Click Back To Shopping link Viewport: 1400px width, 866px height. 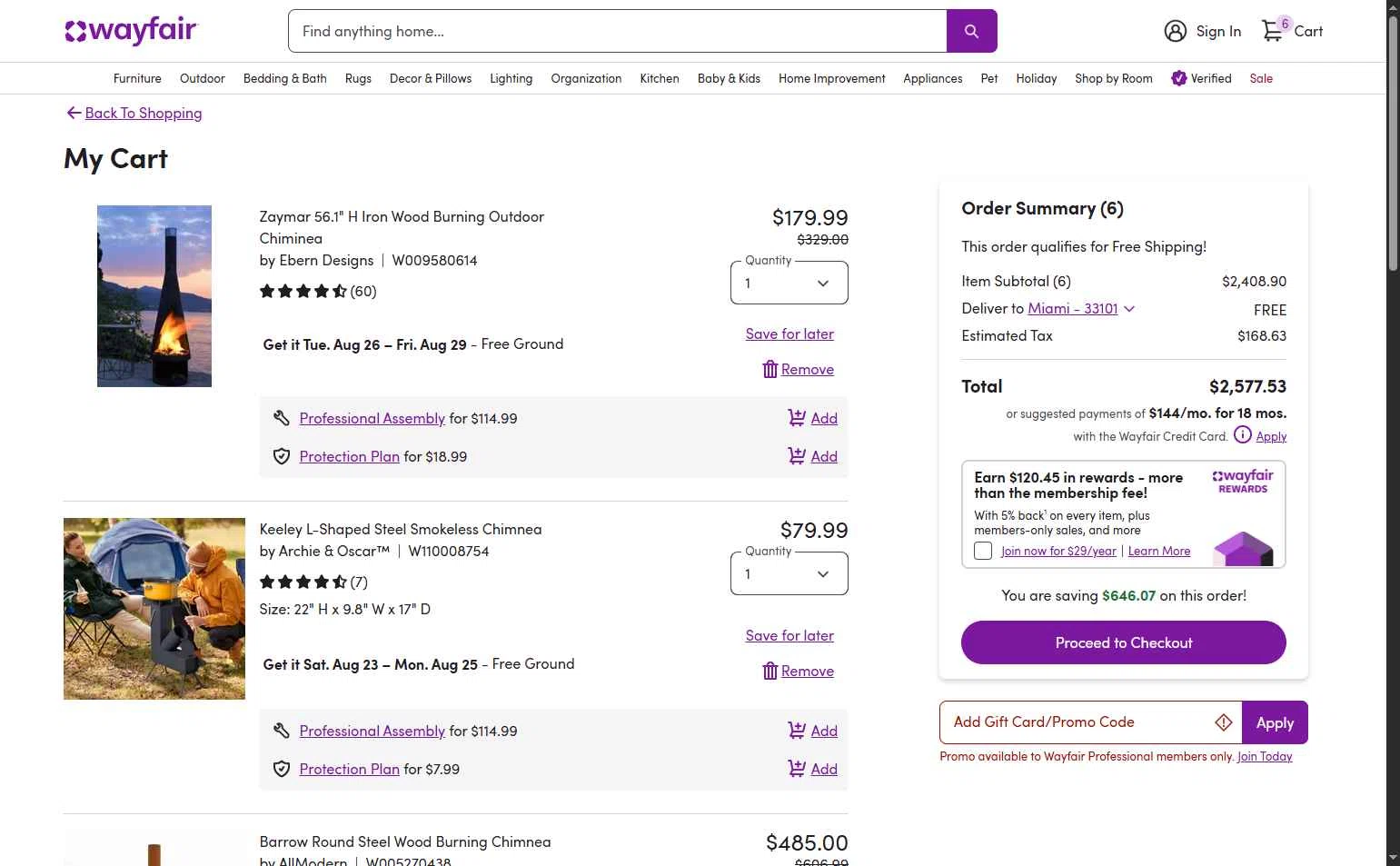pyautogui.click(x=143, y=113)
